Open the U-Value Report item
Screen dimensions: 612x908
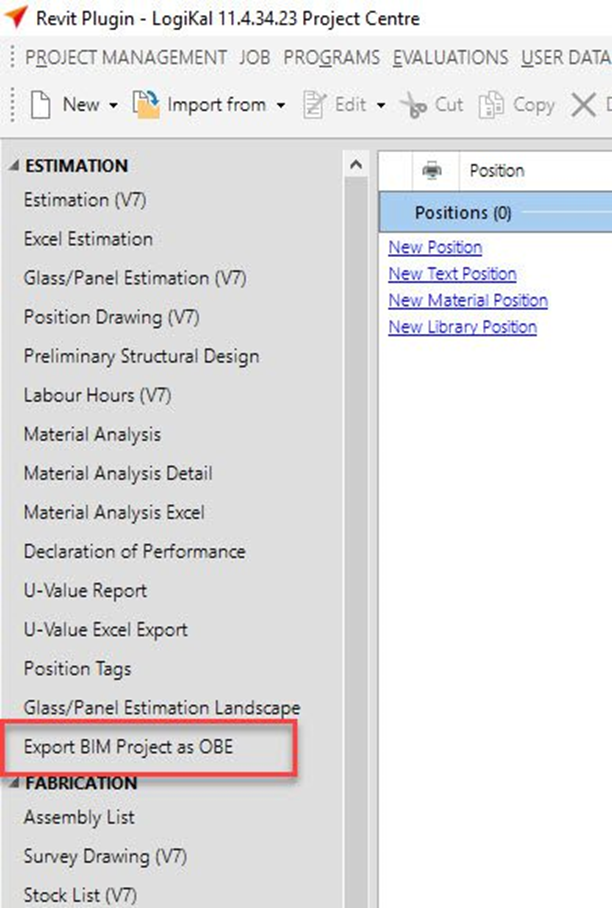click(85, 590)
